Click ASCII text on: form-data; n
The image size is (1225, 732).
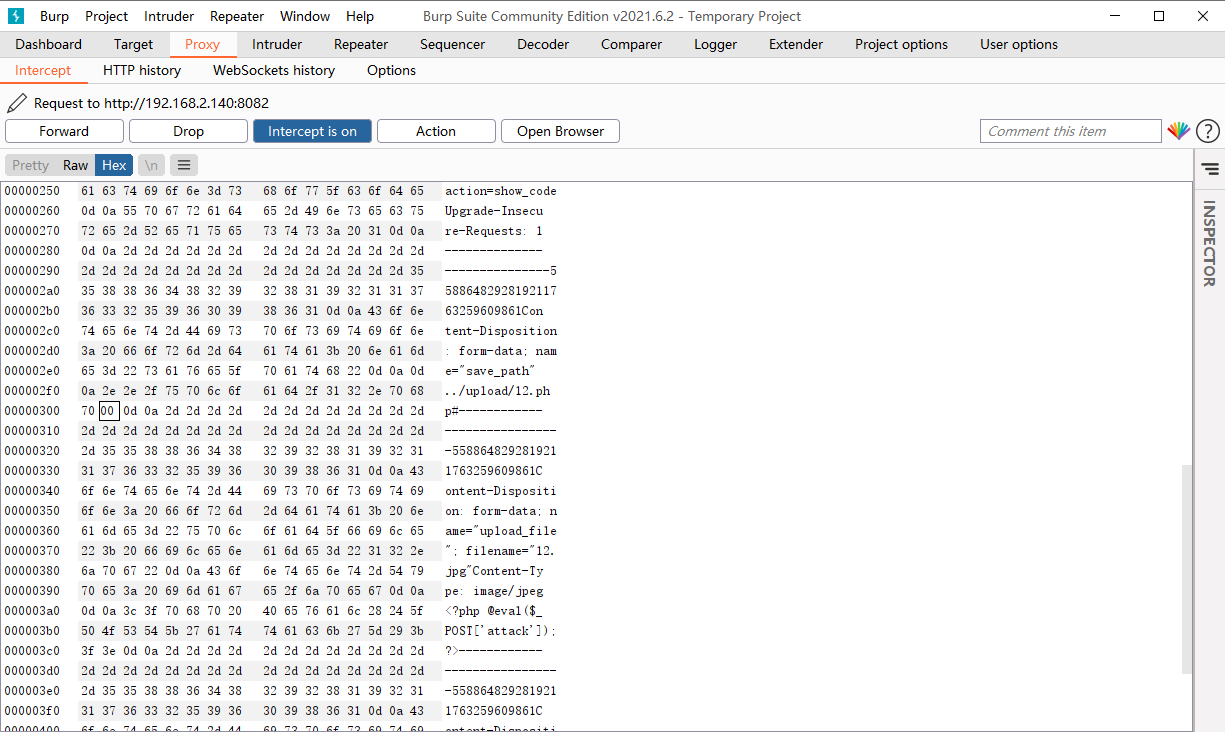pos(501,510)
